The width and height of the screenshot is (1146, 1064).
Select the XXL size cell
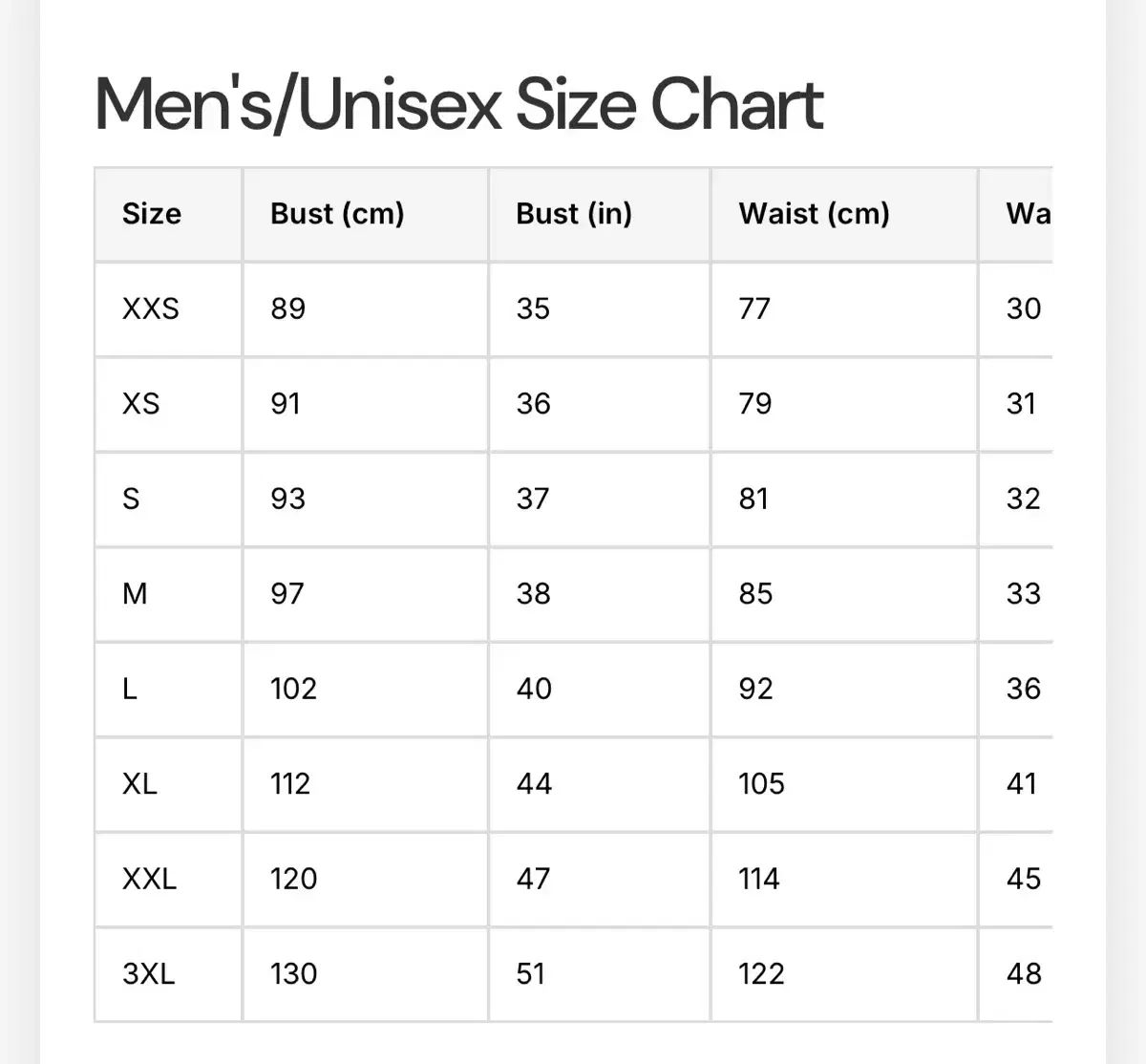click(149, 879)
